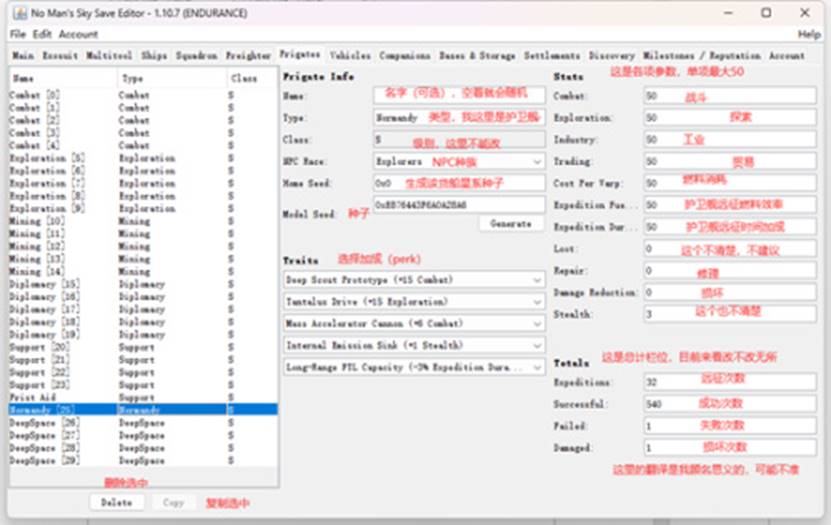Click the Type column header
Screen dimensions: 831x525
click(x=172, y=78)
